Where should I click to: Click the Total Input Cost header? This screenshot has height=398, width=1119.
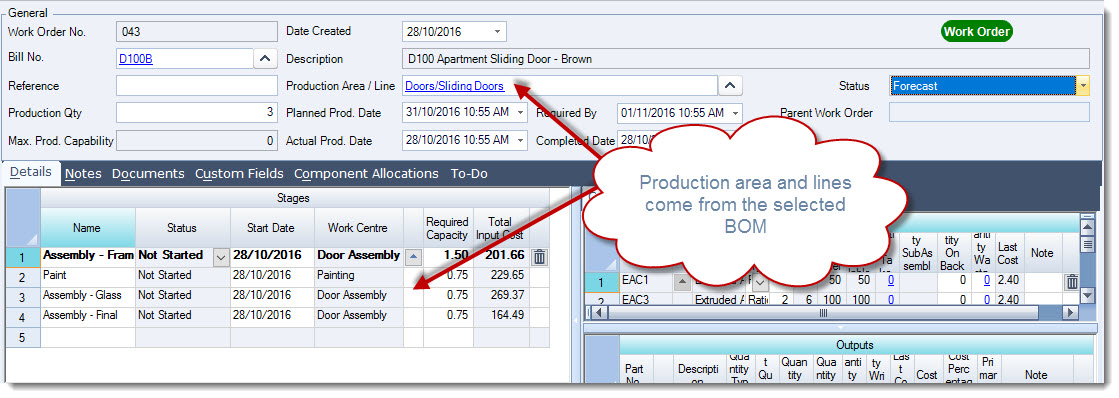coord(501,228)
